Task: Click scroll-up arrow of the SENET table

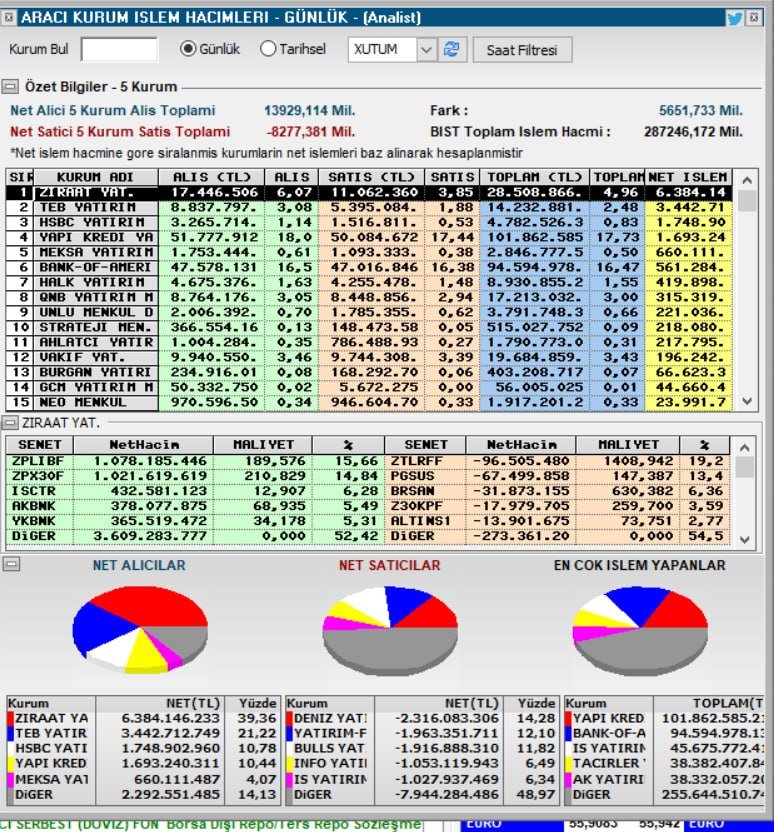Action: 745,447
